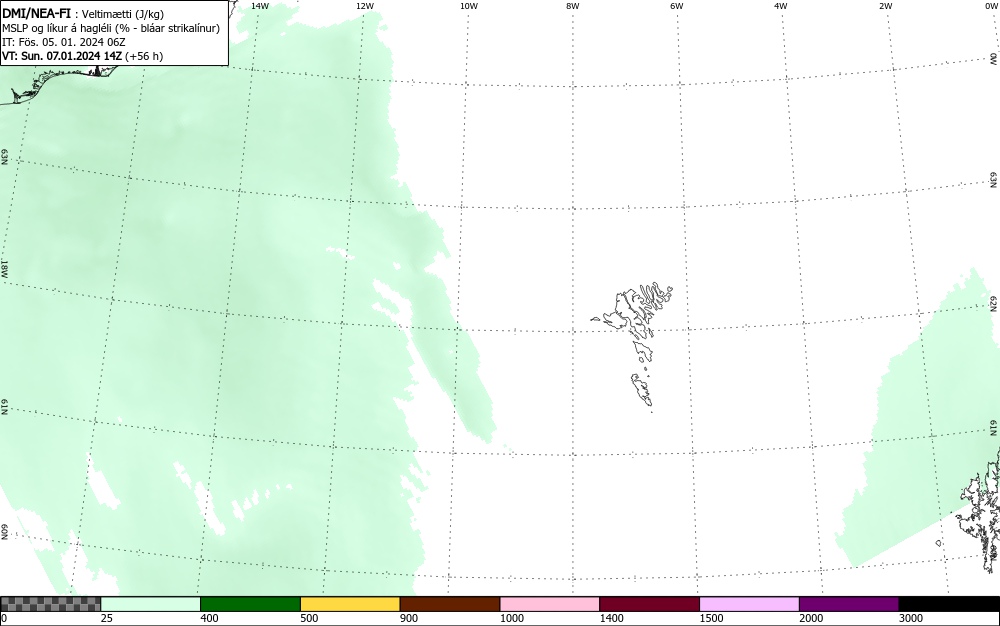Screen dimensions: 1000x626
Task: Click the 10W longitude label
Action: (x=469, y=6)
